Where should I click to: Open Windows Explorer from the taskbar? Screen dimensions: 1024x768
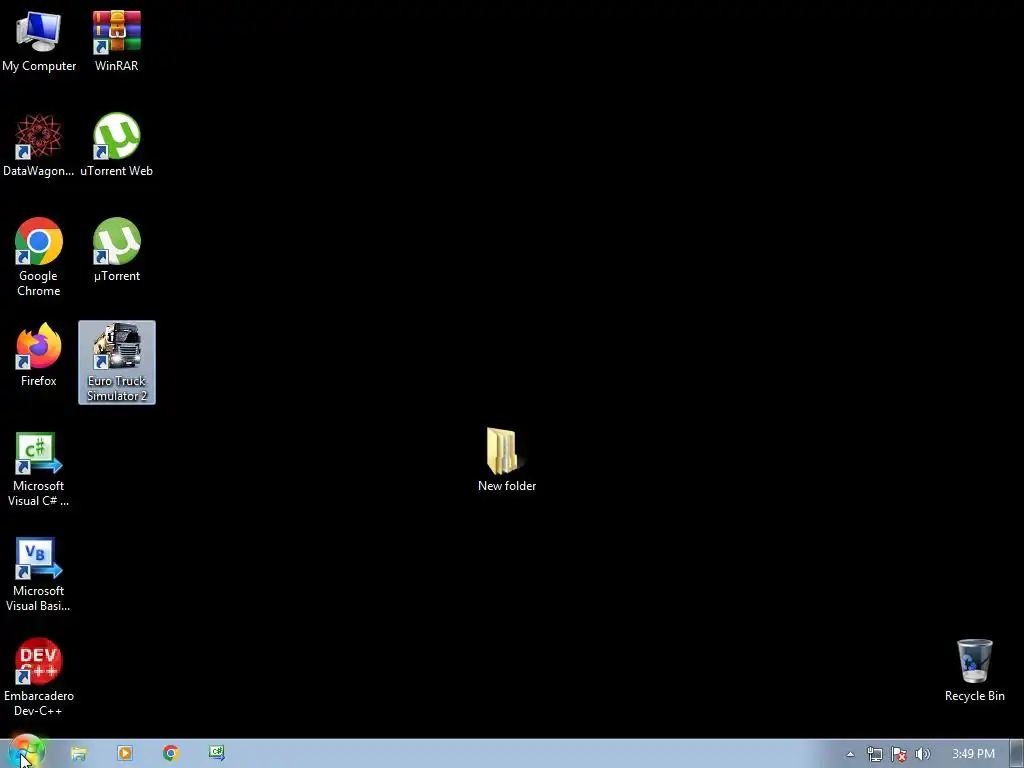click(x=78, y=754)
